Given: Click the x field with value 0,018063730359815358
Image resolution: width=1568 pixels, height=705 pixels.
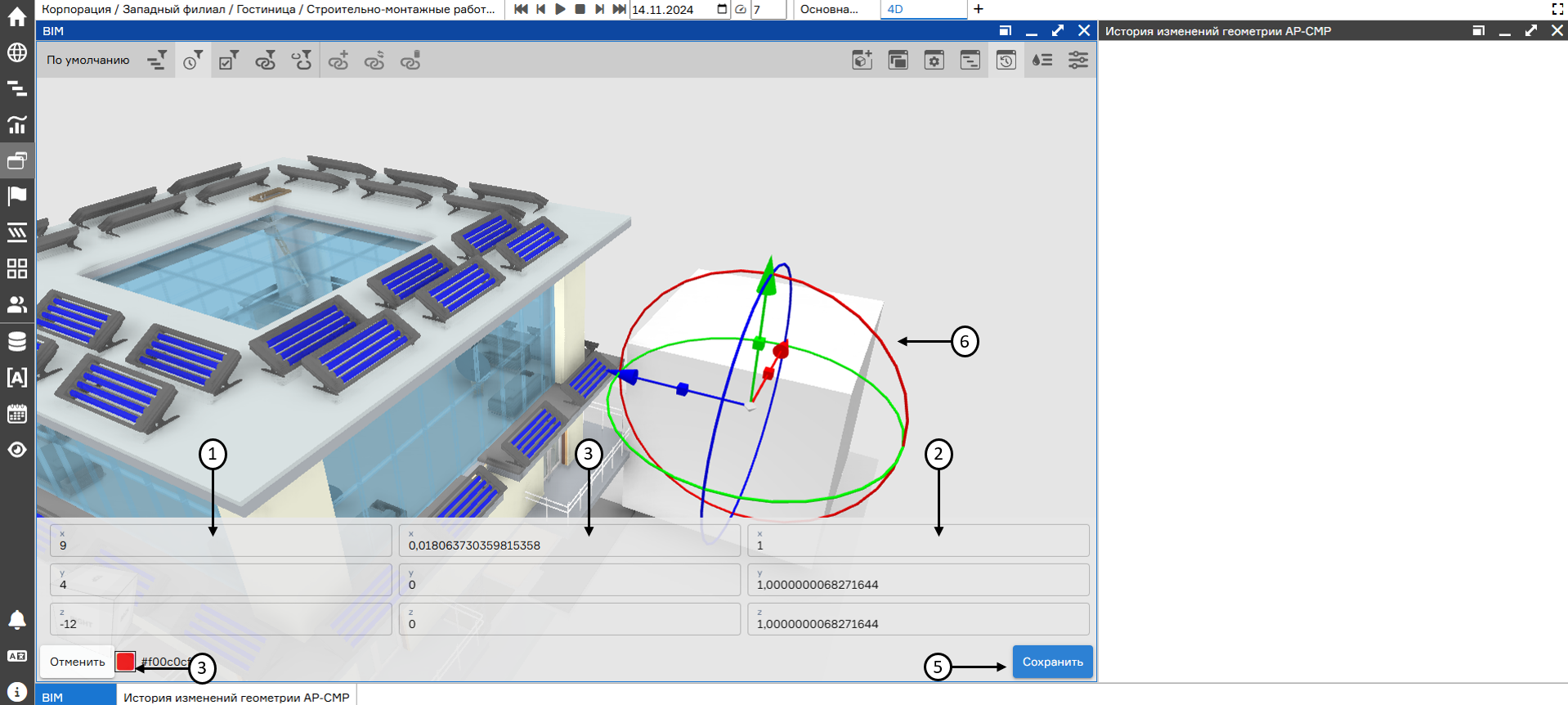Looking at the screenshot, I should [x=570, y=541].
